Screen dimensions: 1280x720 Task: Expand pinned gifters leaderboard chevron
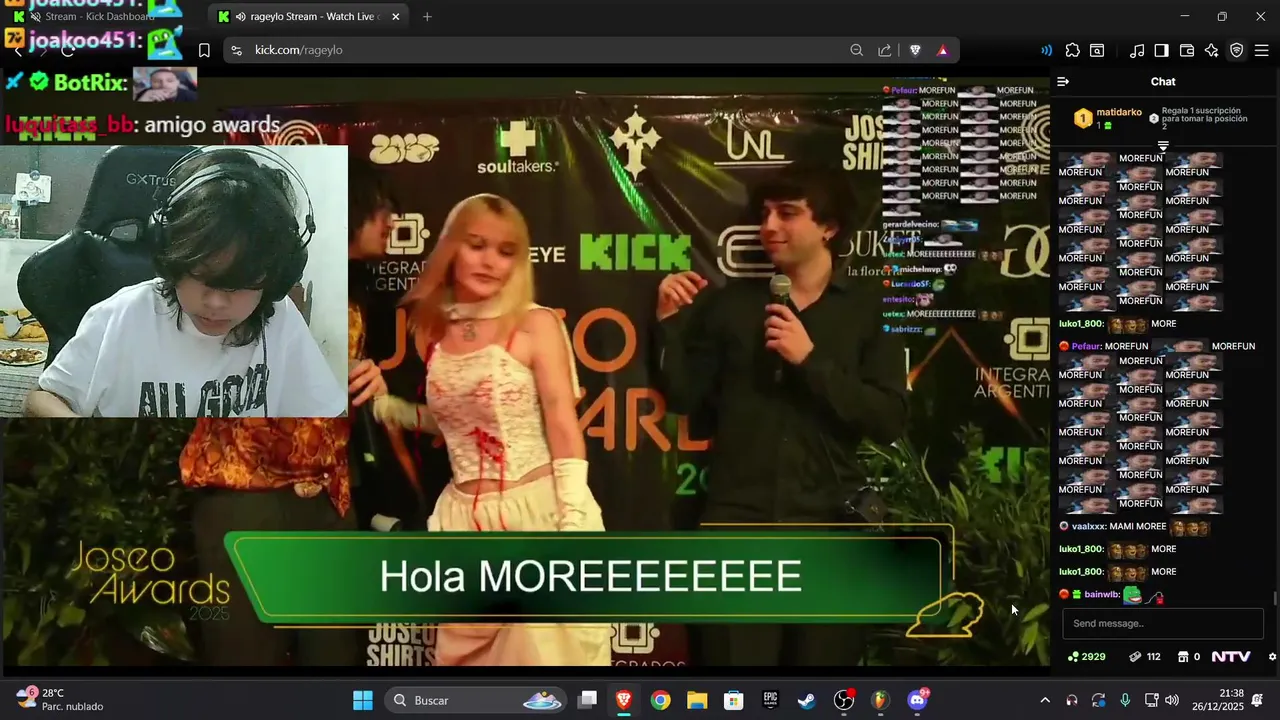point(1163,146)
